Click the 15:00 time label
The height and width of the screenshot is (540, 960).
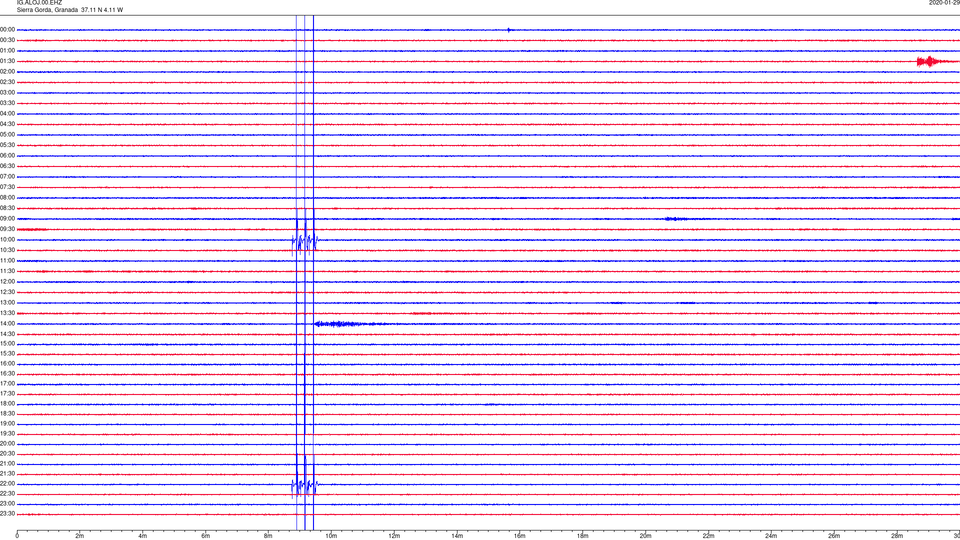coord(7,344)
